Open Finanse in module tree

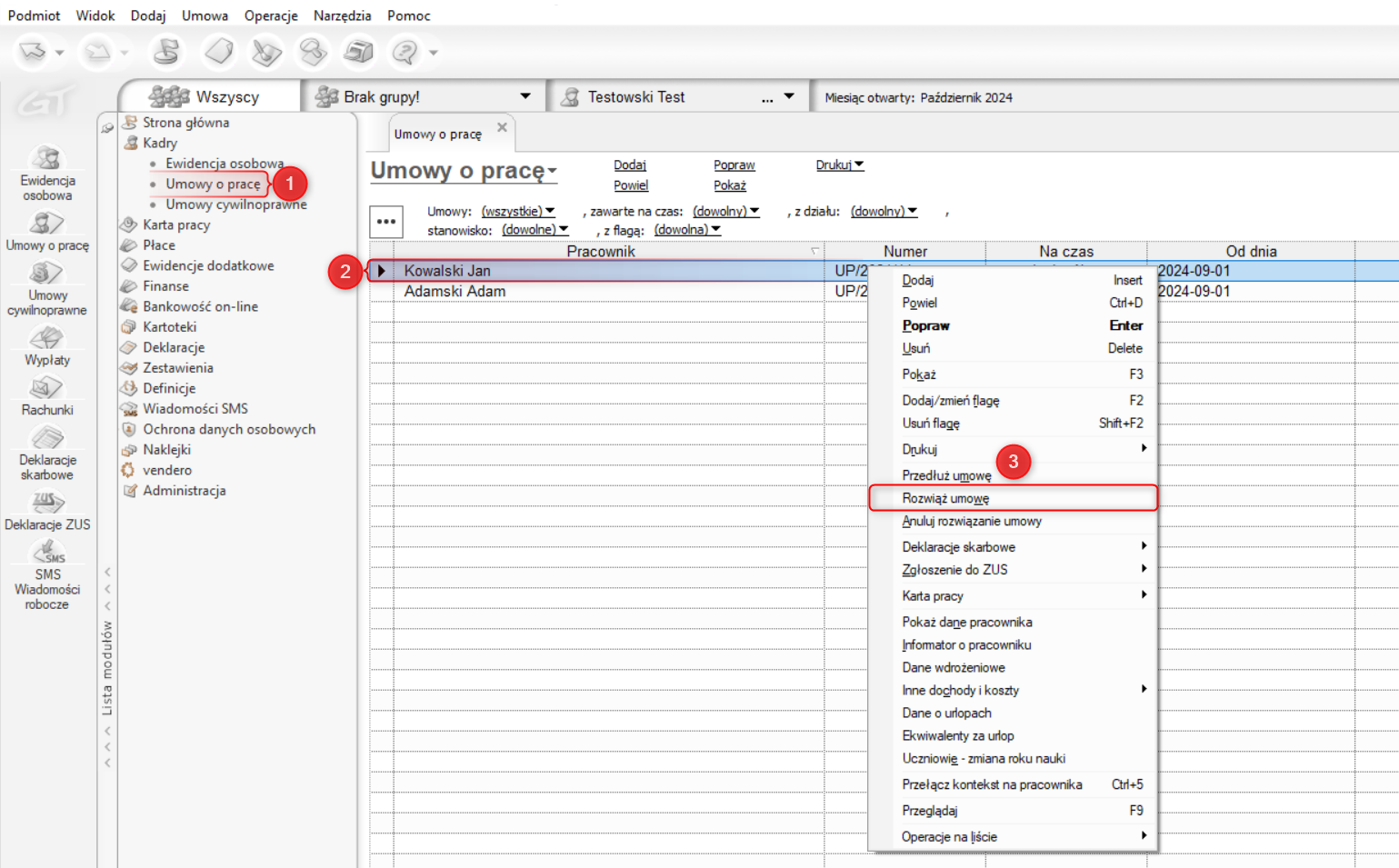tap(166, 285)
